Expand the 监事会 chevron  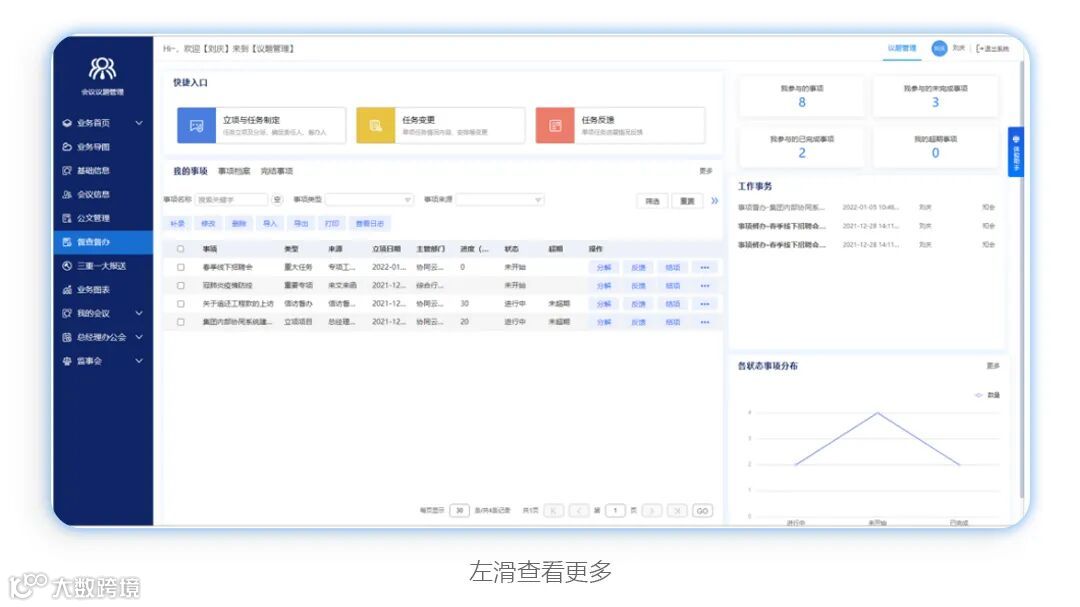pos(139,361)
